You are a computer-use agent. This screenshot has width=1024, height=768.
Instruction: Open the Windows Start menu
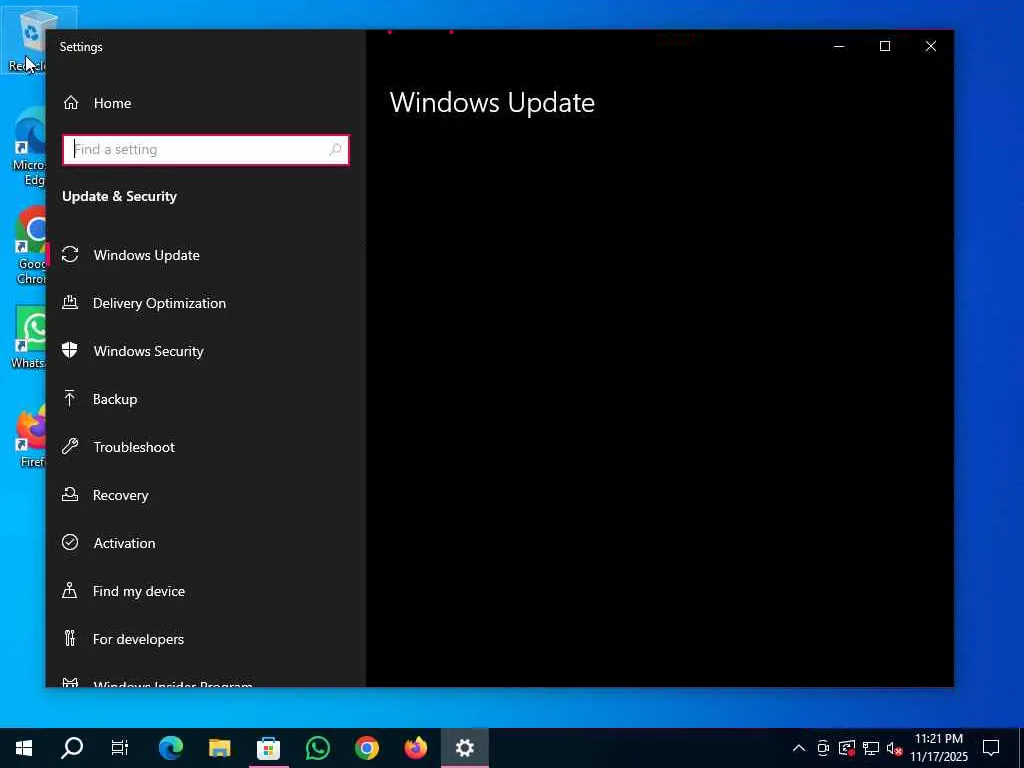(x=24, y=748)
